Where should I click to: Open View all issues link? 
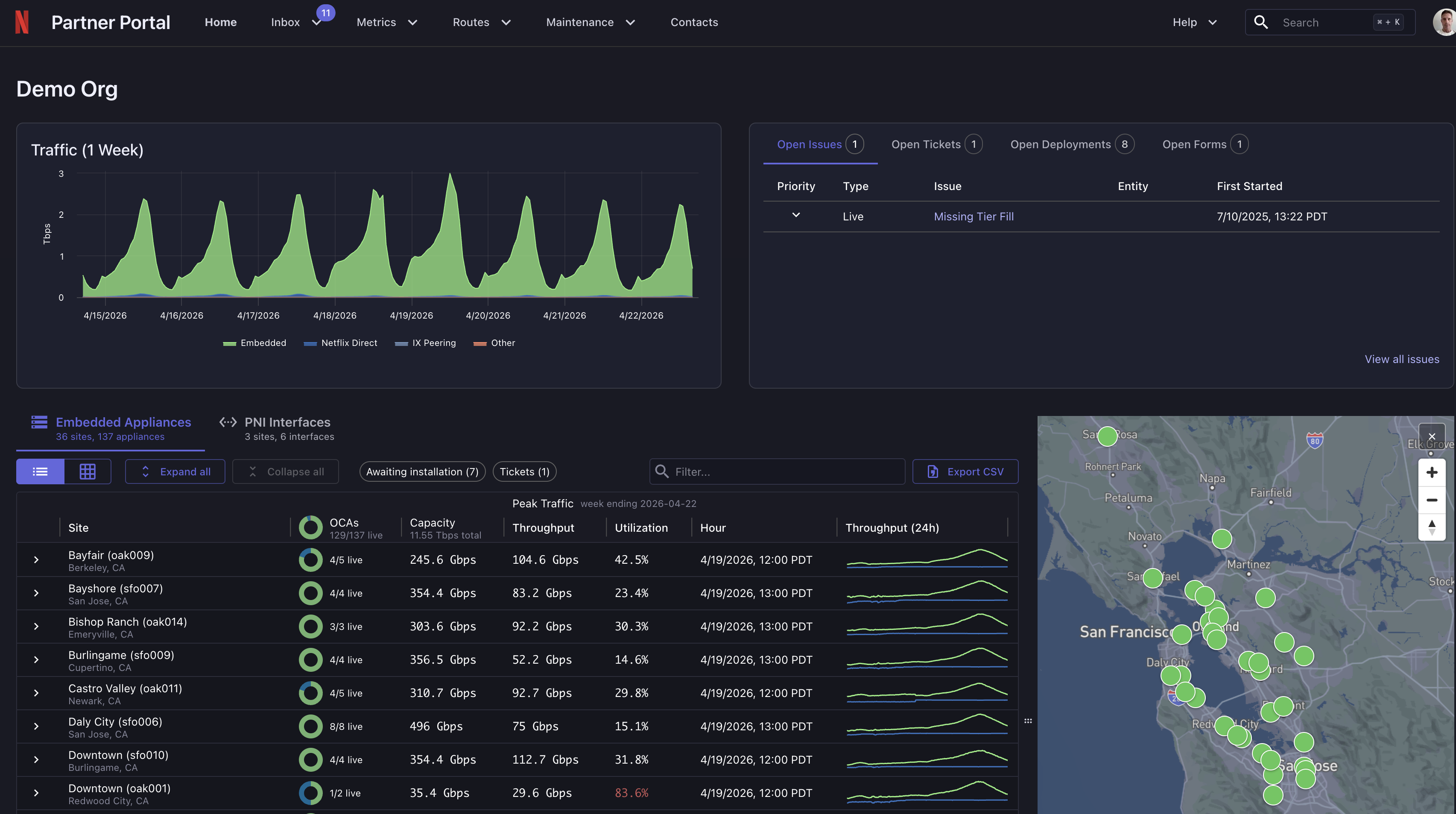(1402, 360)
